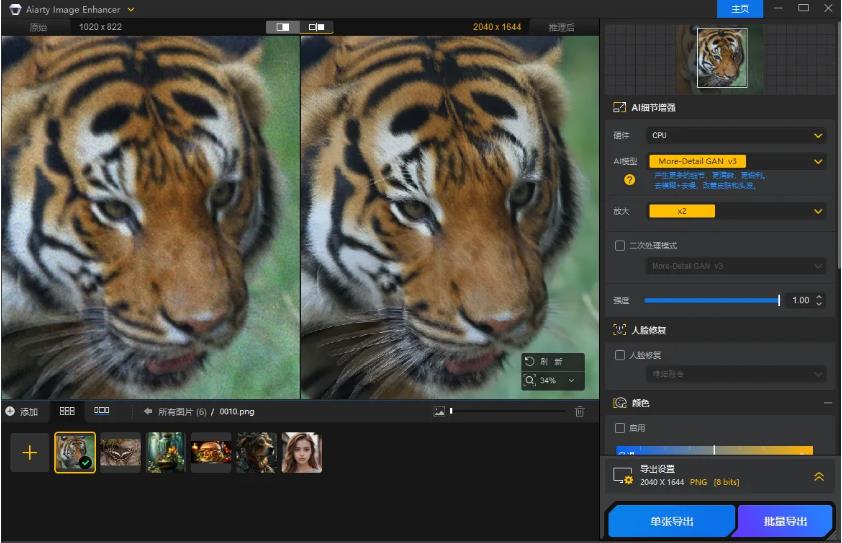Click the 主页 home button
Screen dimensions: 842x543
pos(739,9)
